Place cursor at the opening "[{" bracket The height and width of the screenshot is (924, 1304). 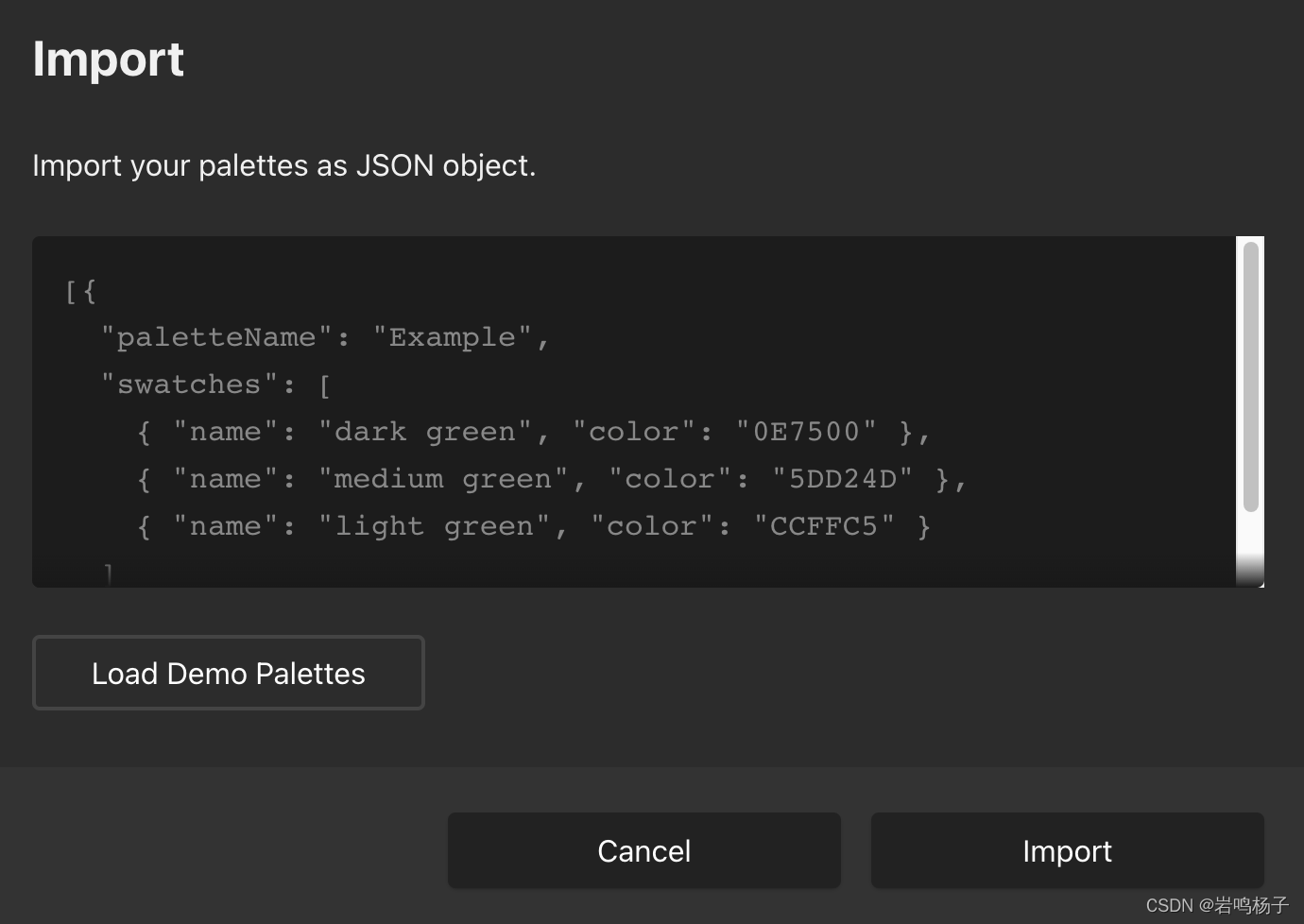(x=80, y=290)
